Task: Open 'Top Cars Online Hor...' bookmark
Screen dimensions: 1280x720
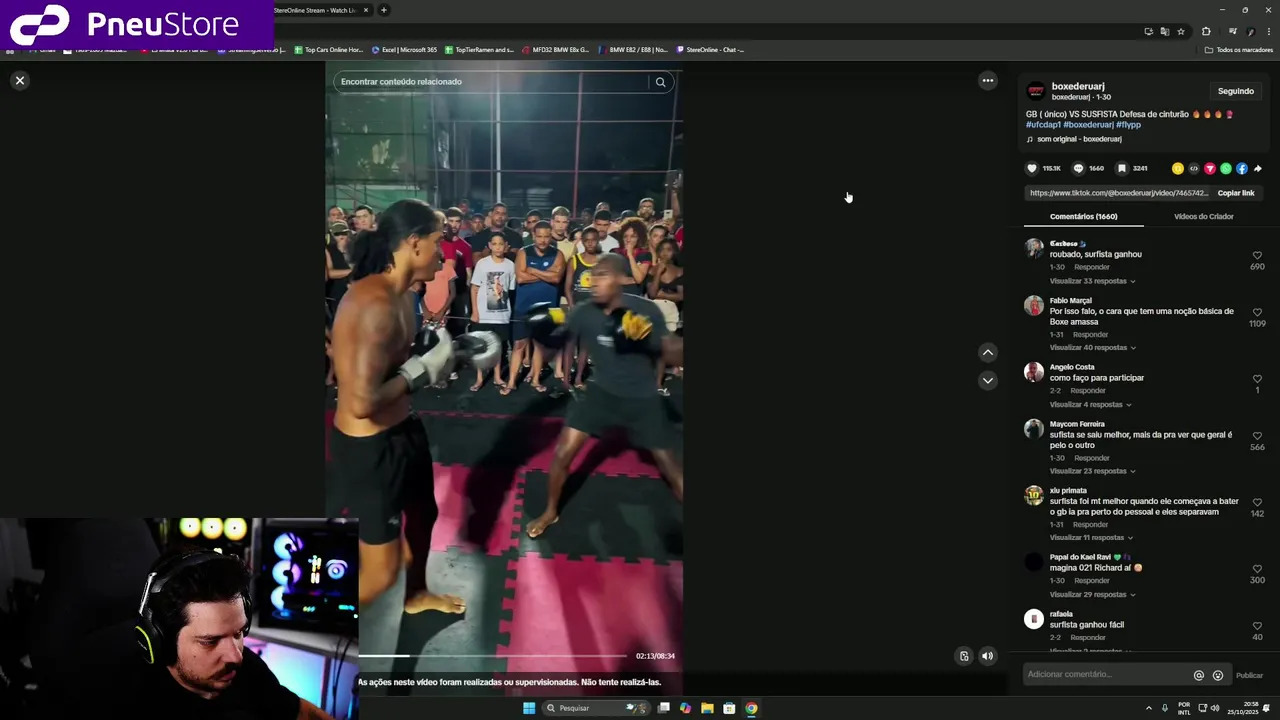Action: pyautogui.click(x=328, y=49)
